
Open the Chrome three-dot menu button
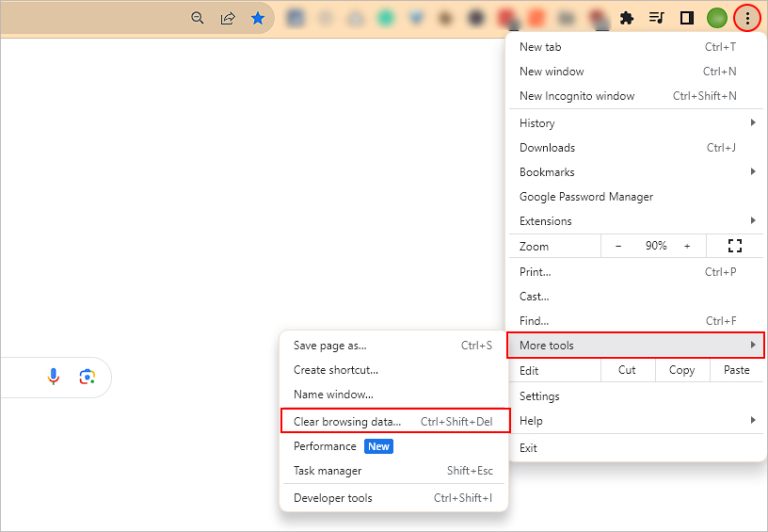747,19
